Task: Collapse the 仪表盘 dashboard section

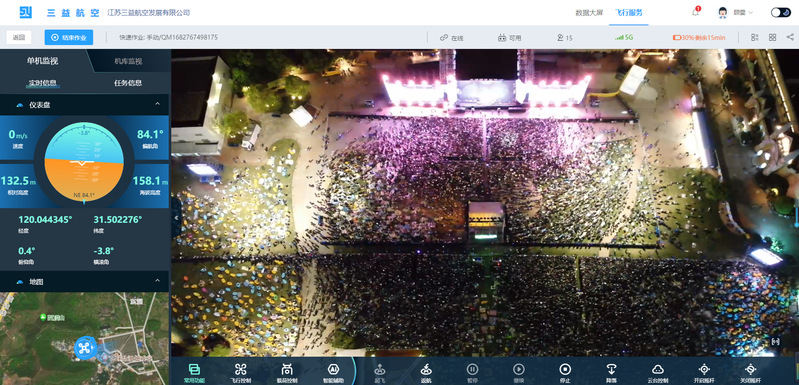Action: [x=157, y=104]
